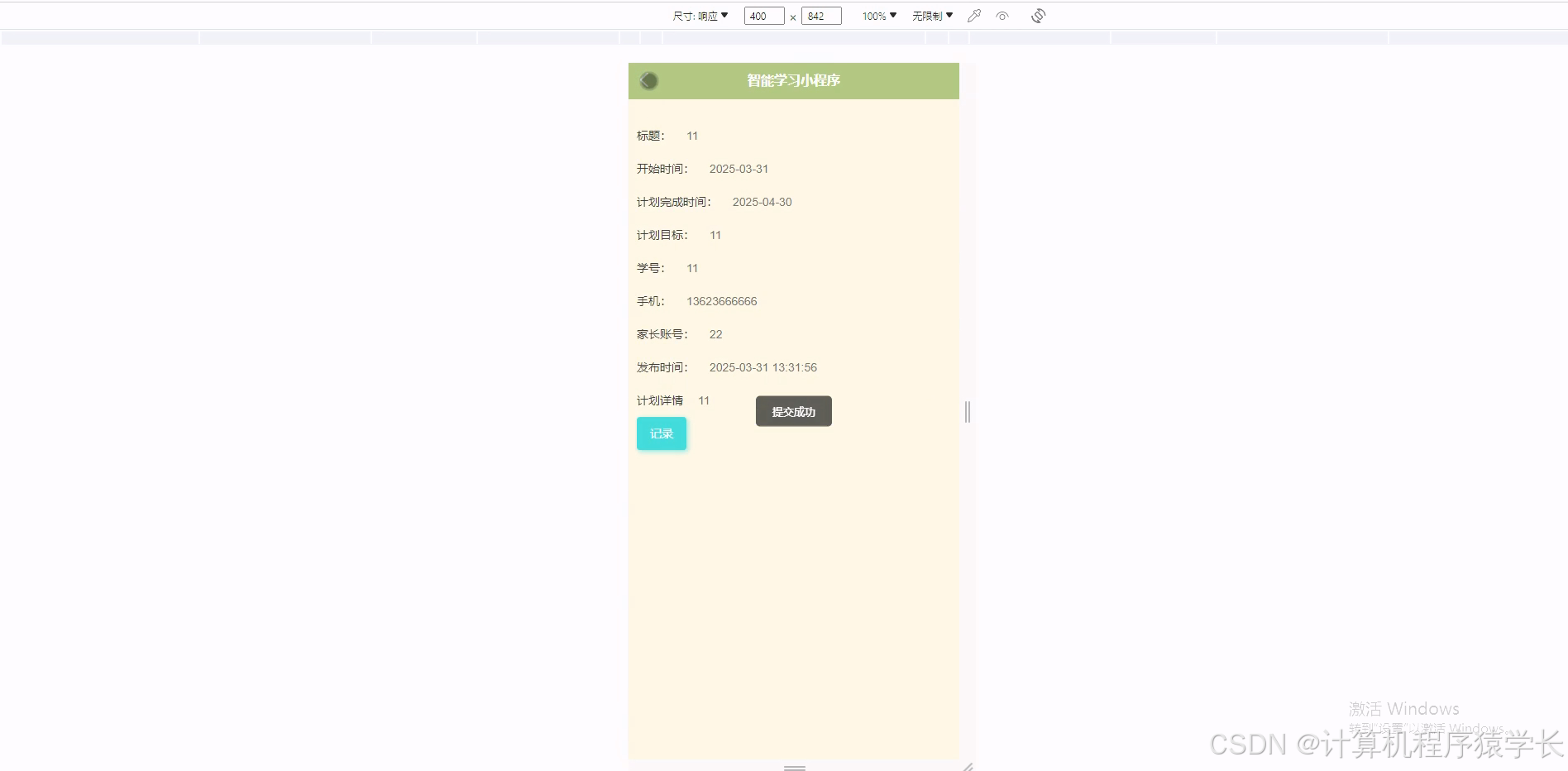
Task: Click the screenshot eye icon in the toolbar
Action: 1003,15
